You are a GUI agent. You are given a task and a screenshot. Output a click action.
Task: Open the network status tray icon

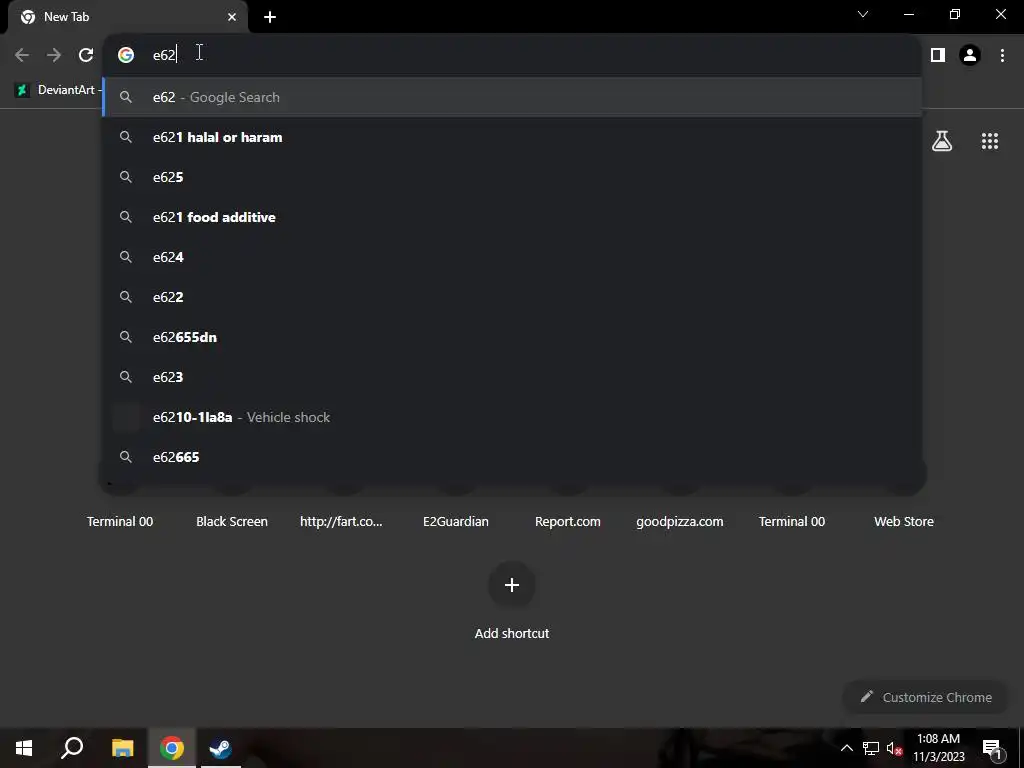(x=871, y=748)
